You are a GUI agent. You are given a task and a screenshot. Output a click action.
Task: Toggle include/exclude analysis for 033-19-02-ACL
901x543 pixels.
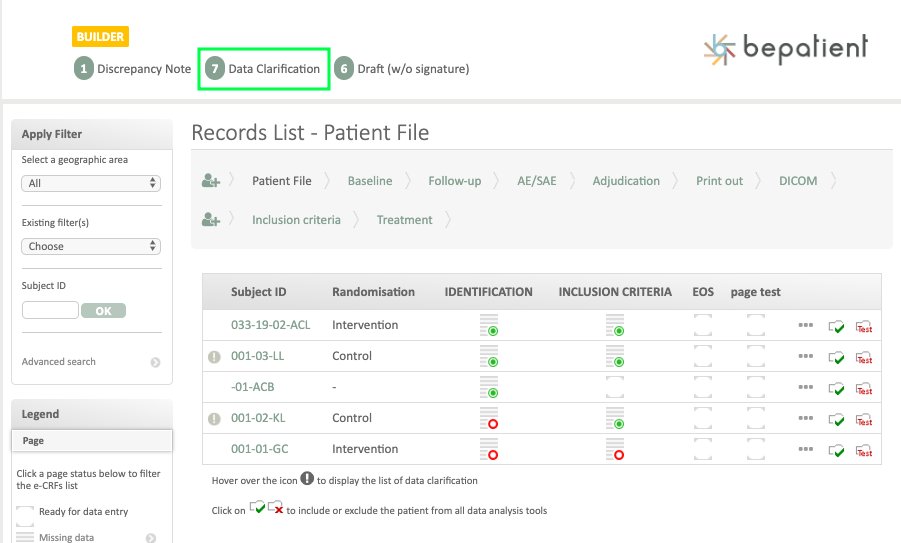pos(837,326)
